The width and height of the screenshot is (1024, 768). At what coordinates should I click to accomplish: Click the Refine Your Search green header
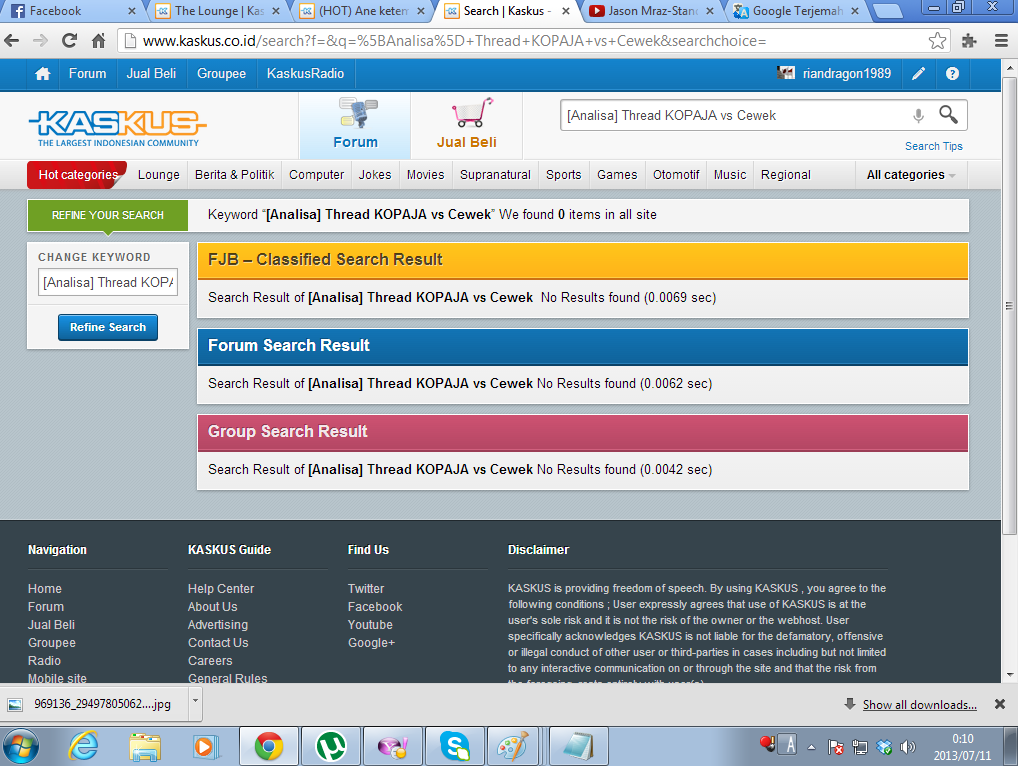[x=108, y=215]
